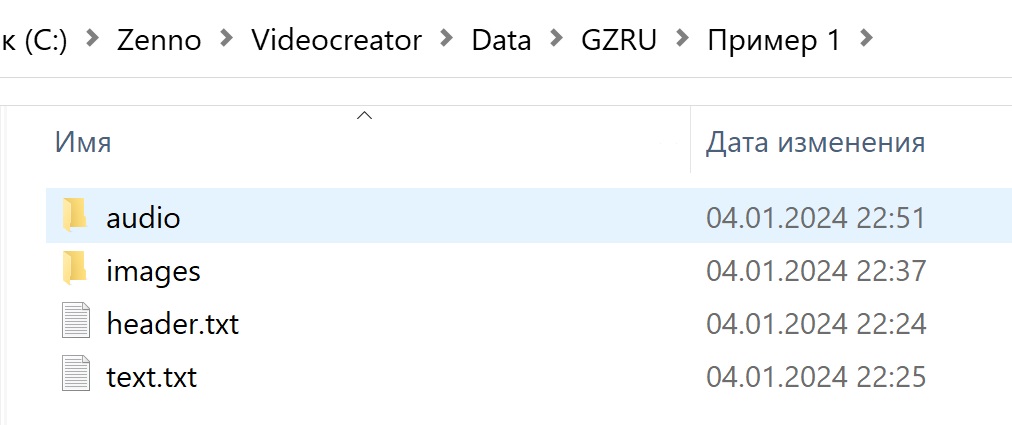Image resolution: width=1012 pixels, height=425 pixels.
Task: Click the images folder icon
Action: [75, 271]
